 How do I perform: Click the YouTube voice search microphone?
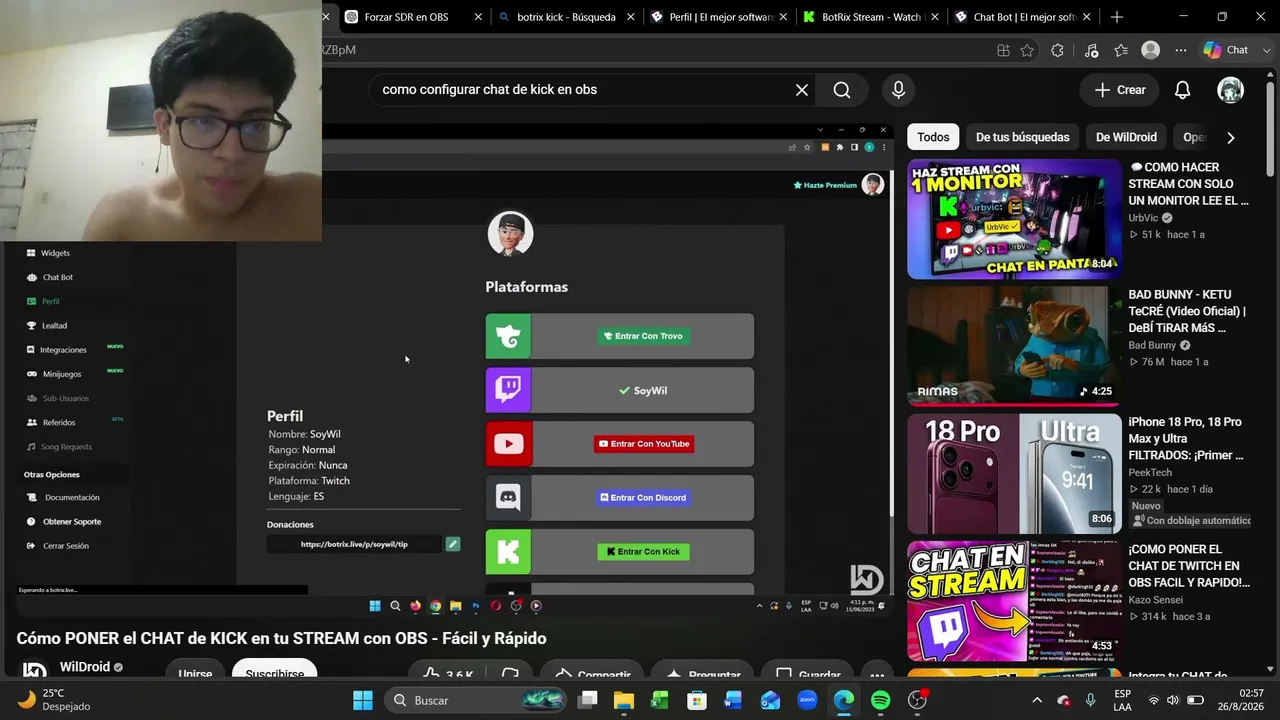click(898, 90)
